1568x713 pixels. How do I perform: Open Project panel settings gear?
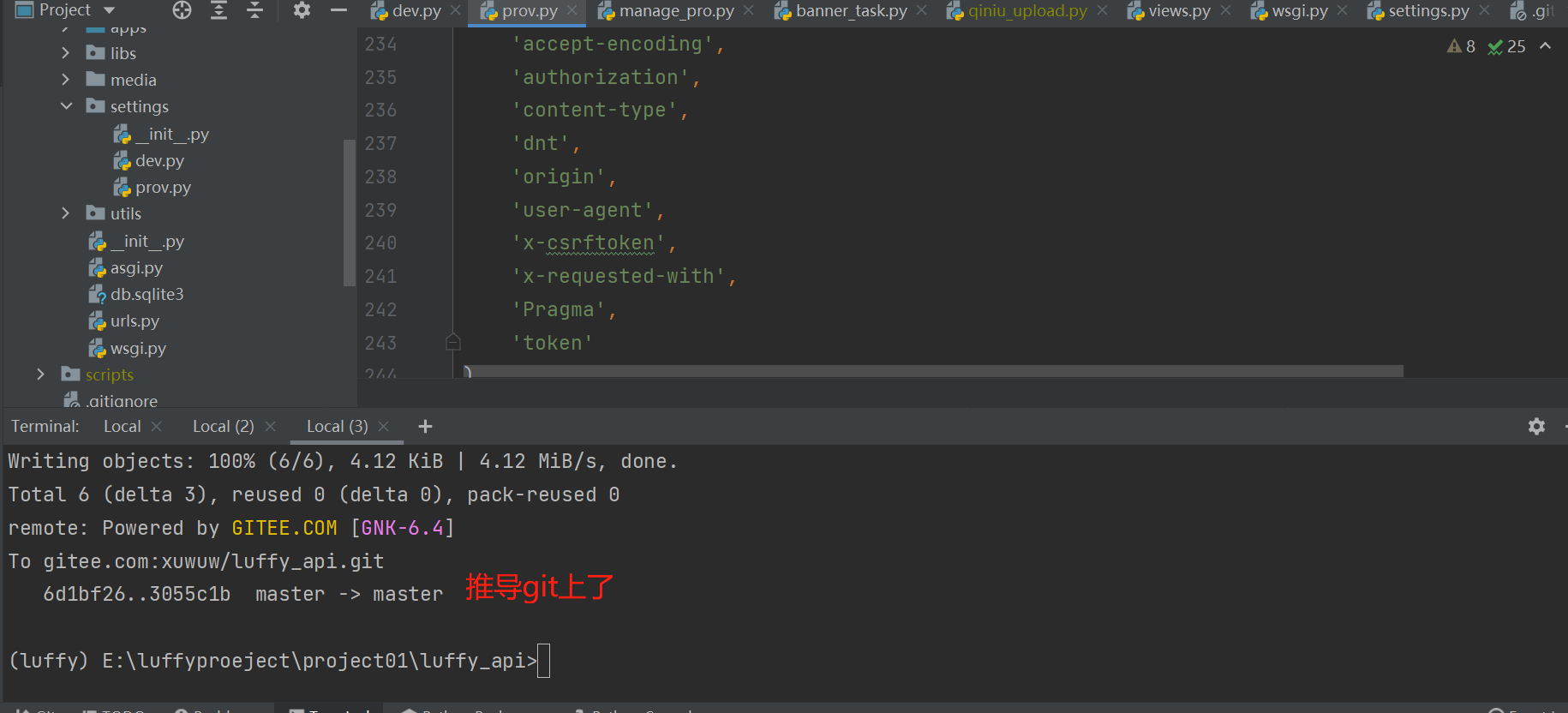pyautogui.click(x=302, y=10)
